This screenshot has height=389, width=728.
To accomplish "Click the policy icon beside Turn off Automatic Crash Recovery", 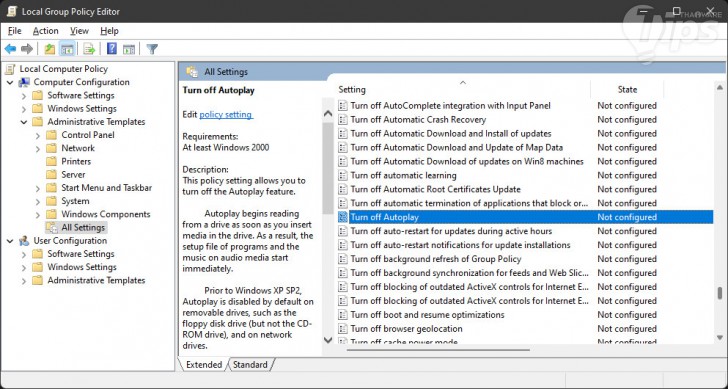I will (x=343, y=120).
